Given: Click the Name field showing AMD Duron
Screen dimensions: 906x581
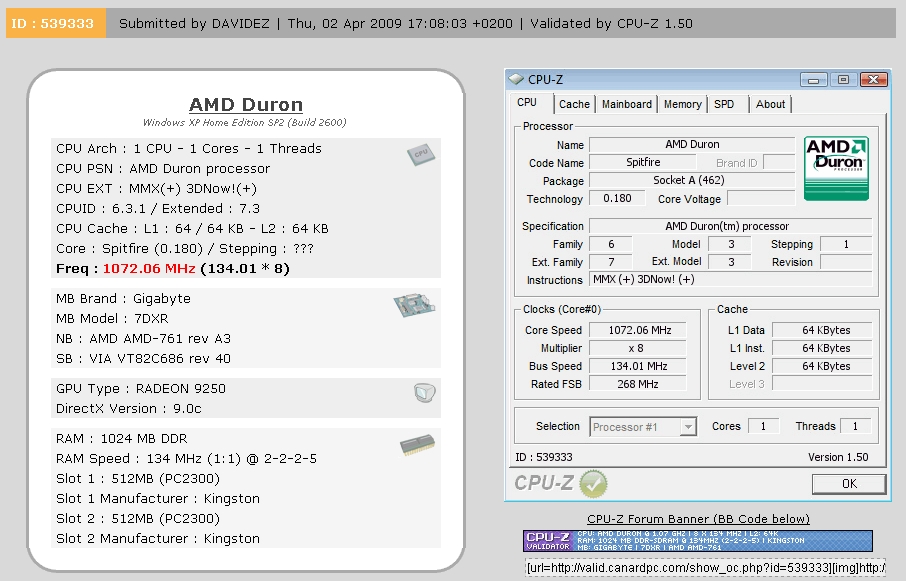Looking at the screenshot, I should tap(692, 144).
